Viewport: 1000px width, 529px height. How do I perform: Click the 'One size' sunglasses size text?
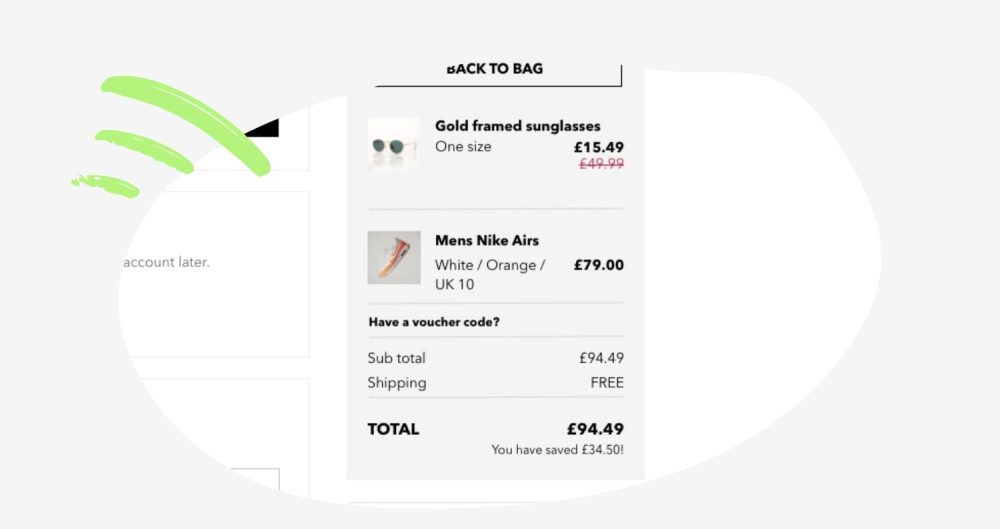tap(463, 146)
